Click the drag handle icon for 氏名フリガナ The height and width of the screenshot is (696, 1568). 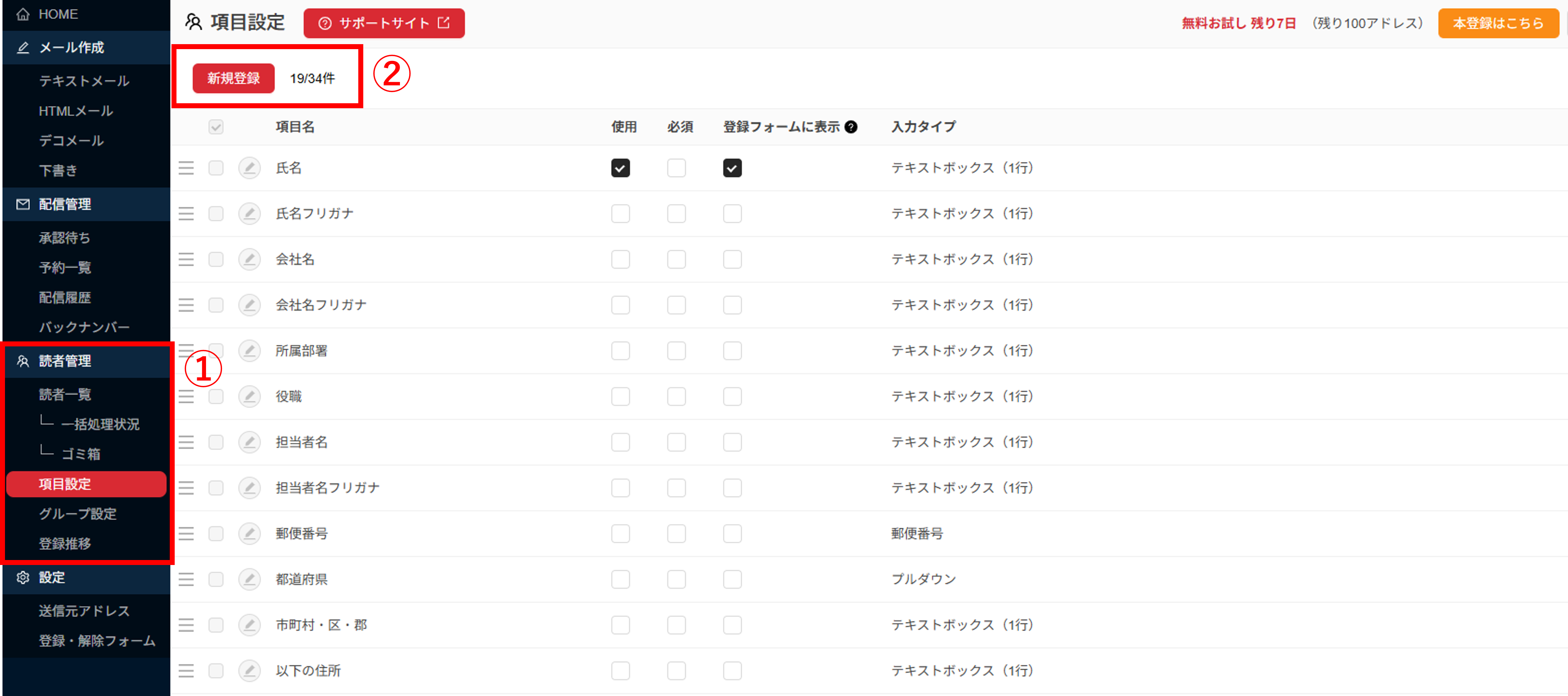[x=186, y=214]
